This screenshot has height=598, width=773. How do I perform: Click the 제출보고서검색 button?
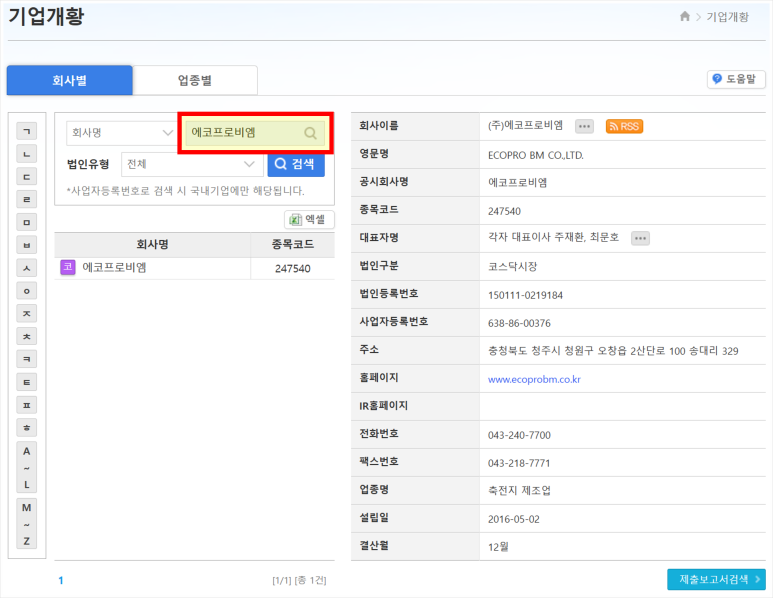pos(716,579)
